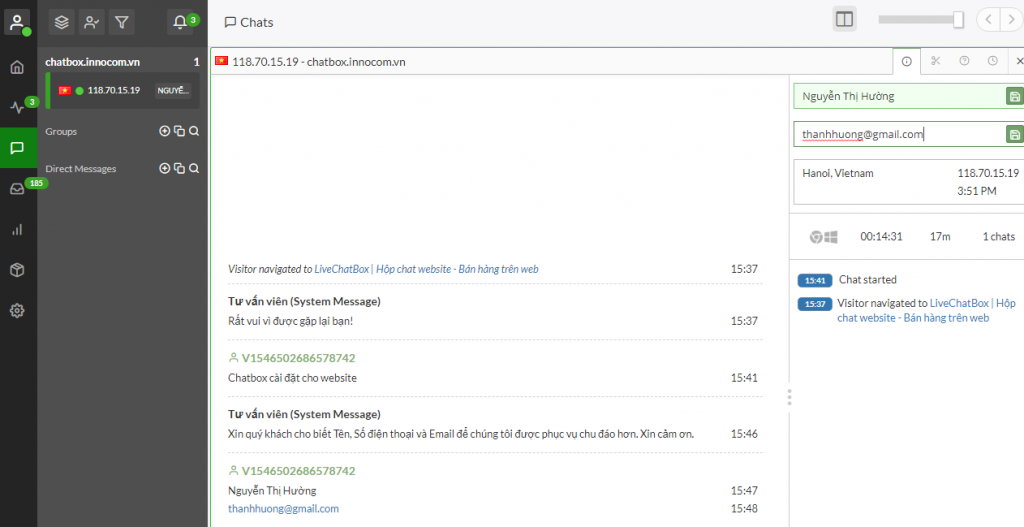Image resolution: width=1024 pixels, height=527 pixels.
Task: Search Direct Messages with magnifier icon
Action: 194,168
